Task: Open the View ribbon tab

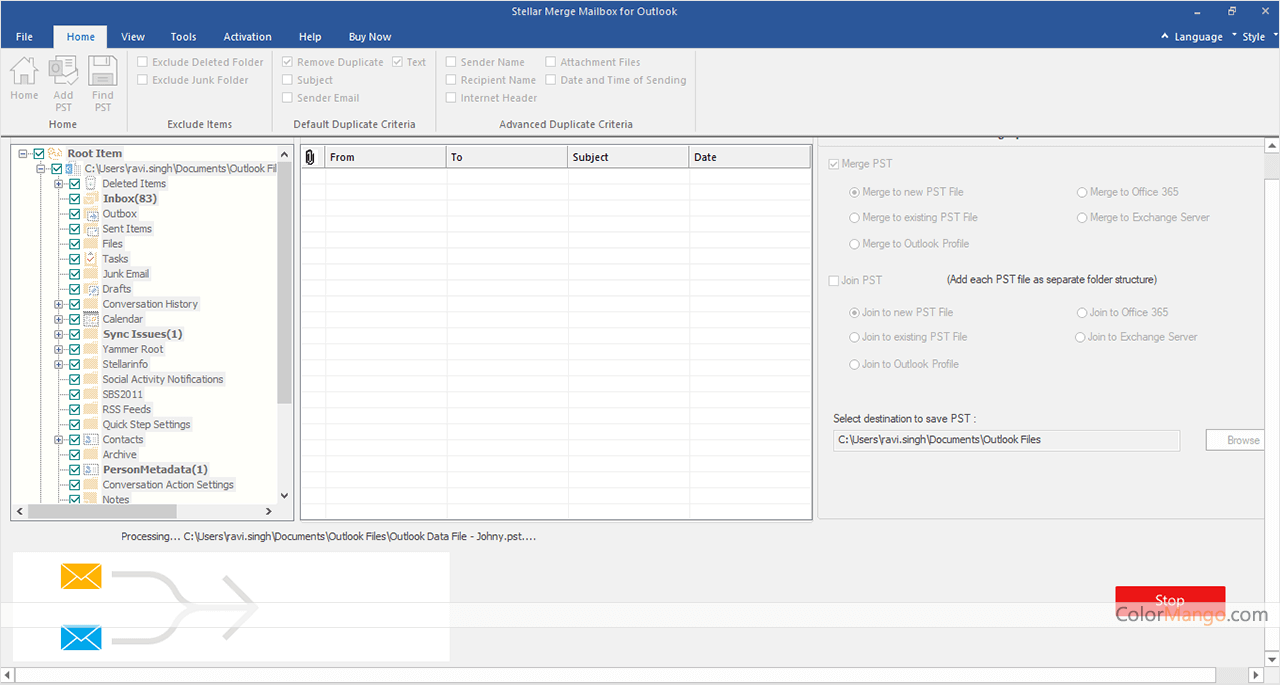Action: pos(133,37)
